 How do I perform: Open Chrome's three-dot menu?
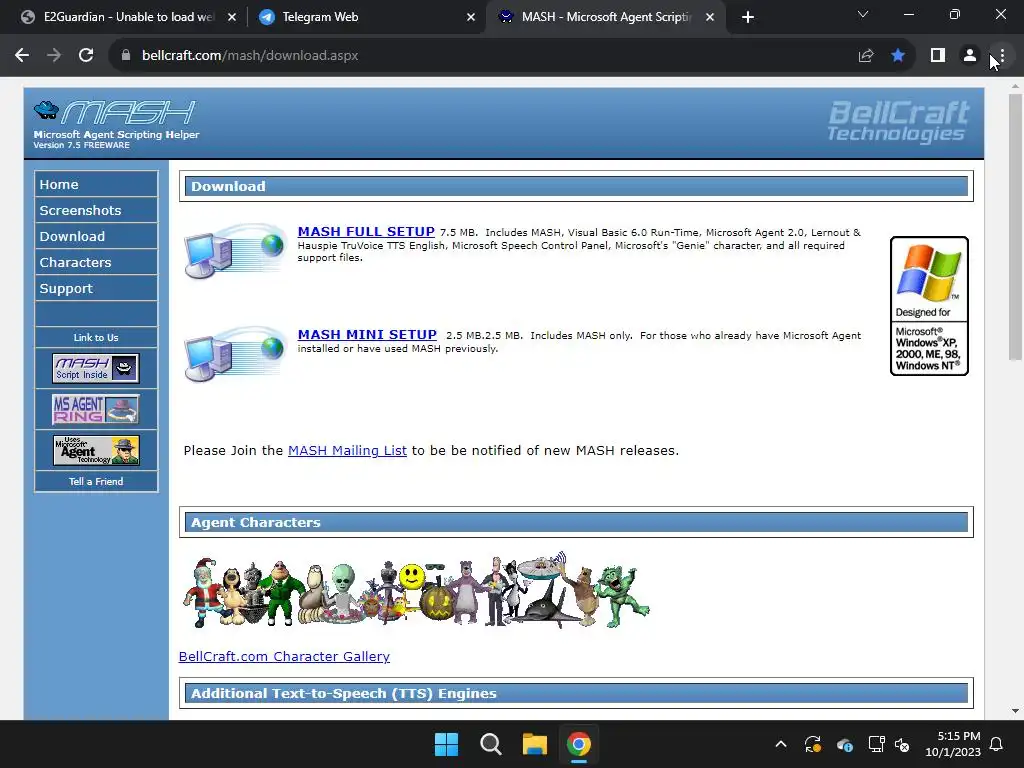pos(1001,56)
